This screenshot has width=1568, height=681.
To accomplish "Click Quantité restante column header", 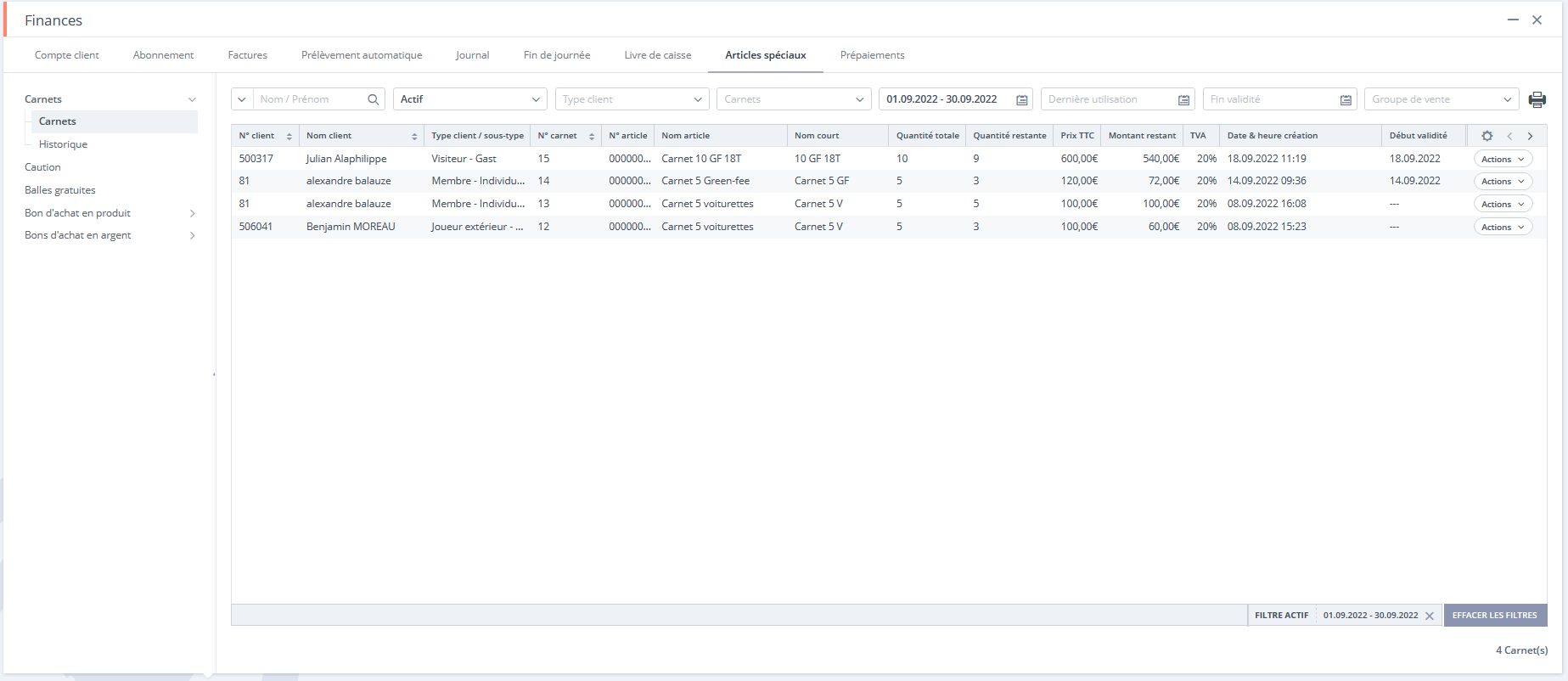I will [1009, 136].
